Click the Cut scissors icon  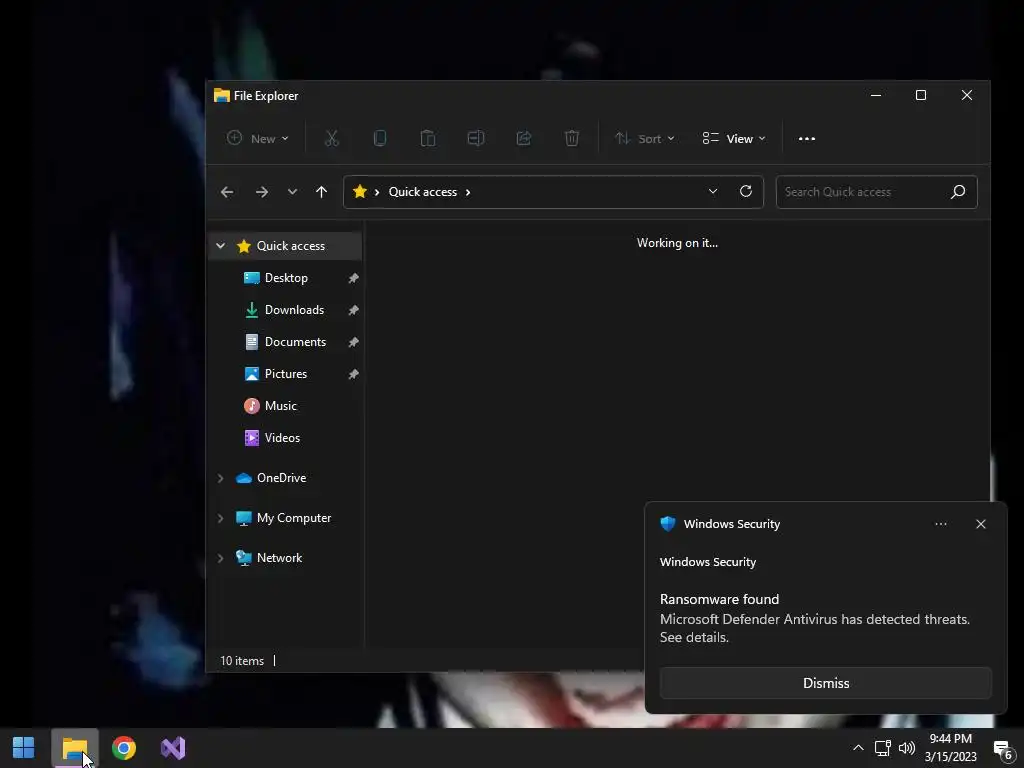pos(332,138)
